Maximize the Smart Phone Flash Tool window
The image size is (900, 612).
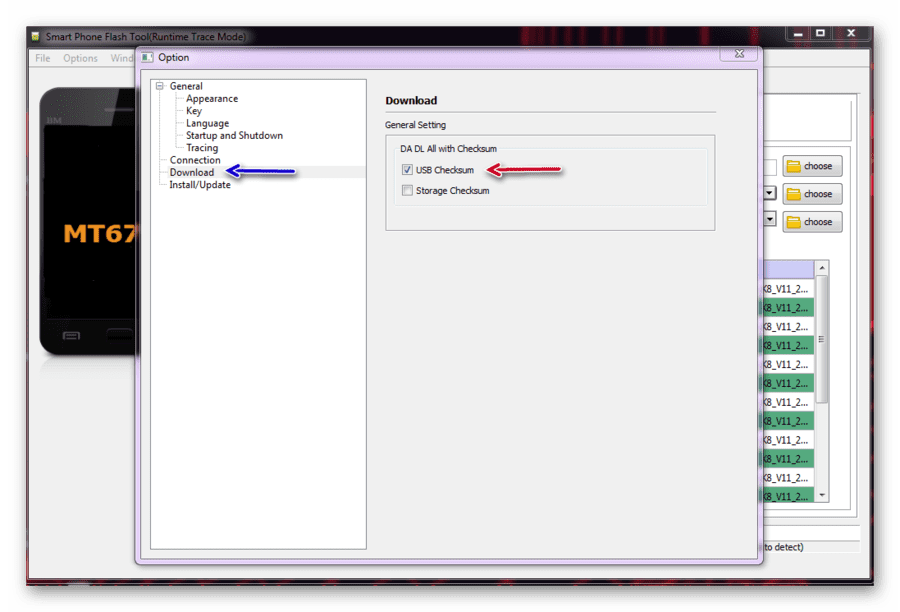(x=820, y=33)
